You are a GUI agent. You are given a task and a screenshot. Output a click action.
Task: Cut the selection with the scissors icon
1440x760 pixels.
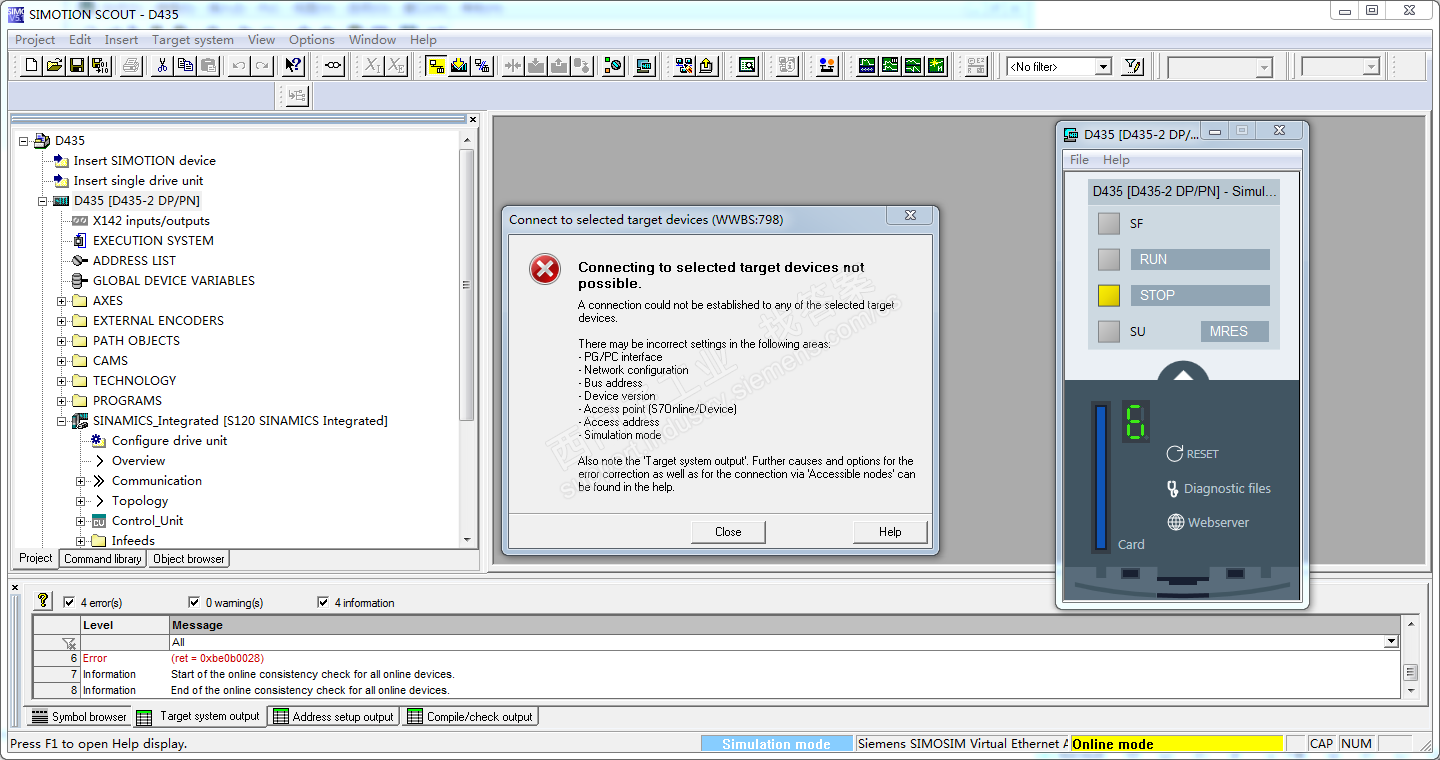[161, 66]
